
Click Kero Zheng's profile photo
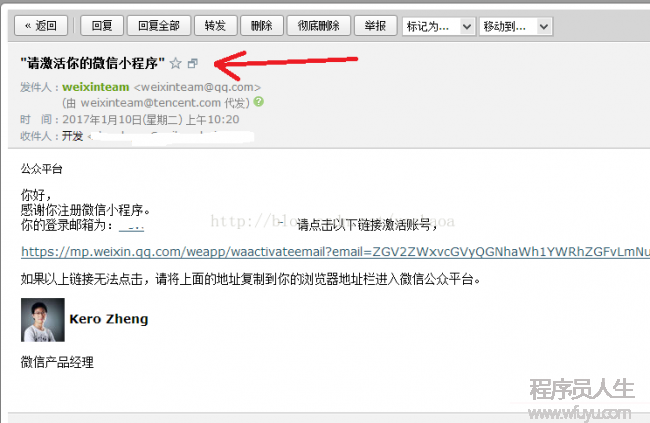[x=43, y=320]
